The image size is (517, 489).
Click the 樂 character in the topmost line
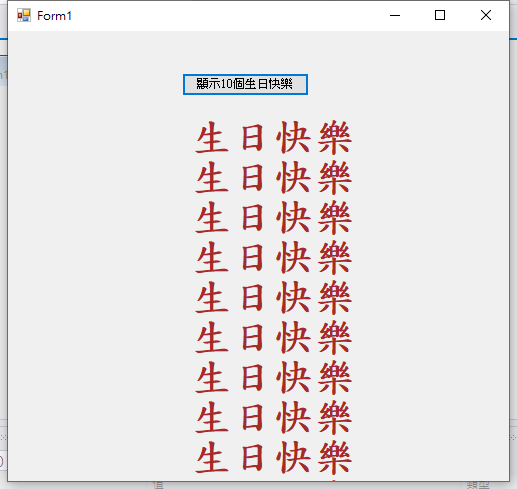[335, 138]
